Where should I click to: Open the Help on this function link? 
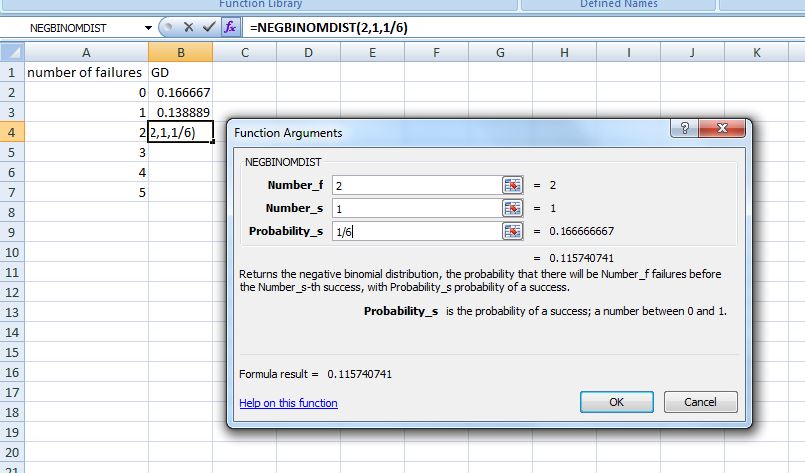point(288,403)
